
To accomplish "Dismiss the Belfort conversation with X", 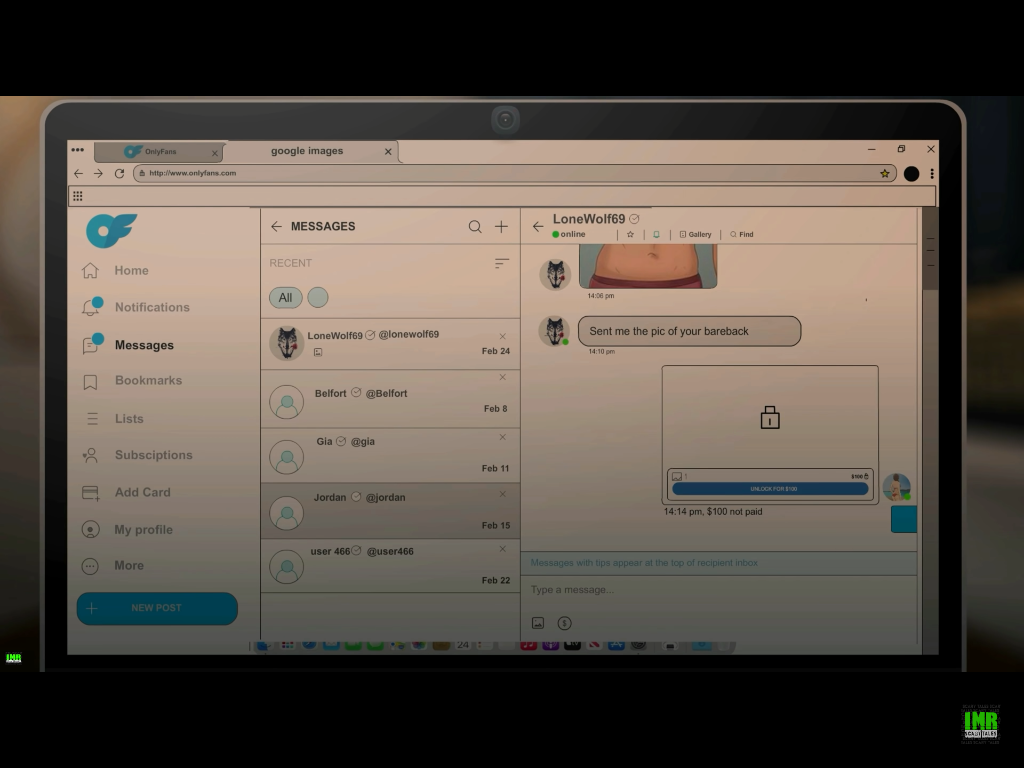I will (x=503, y=377).
